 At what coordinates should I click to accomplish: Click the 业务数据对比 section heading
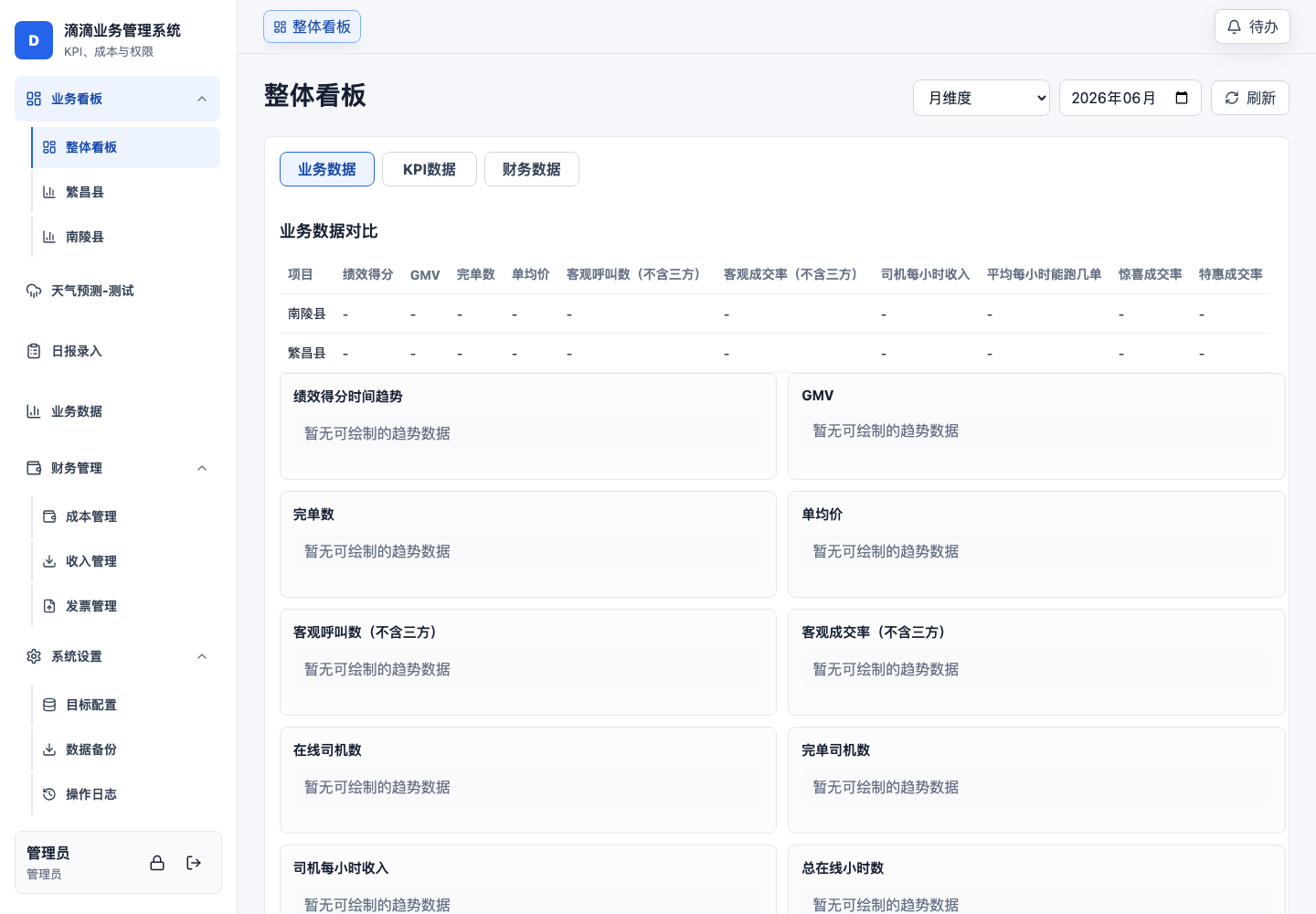[329, 231]
